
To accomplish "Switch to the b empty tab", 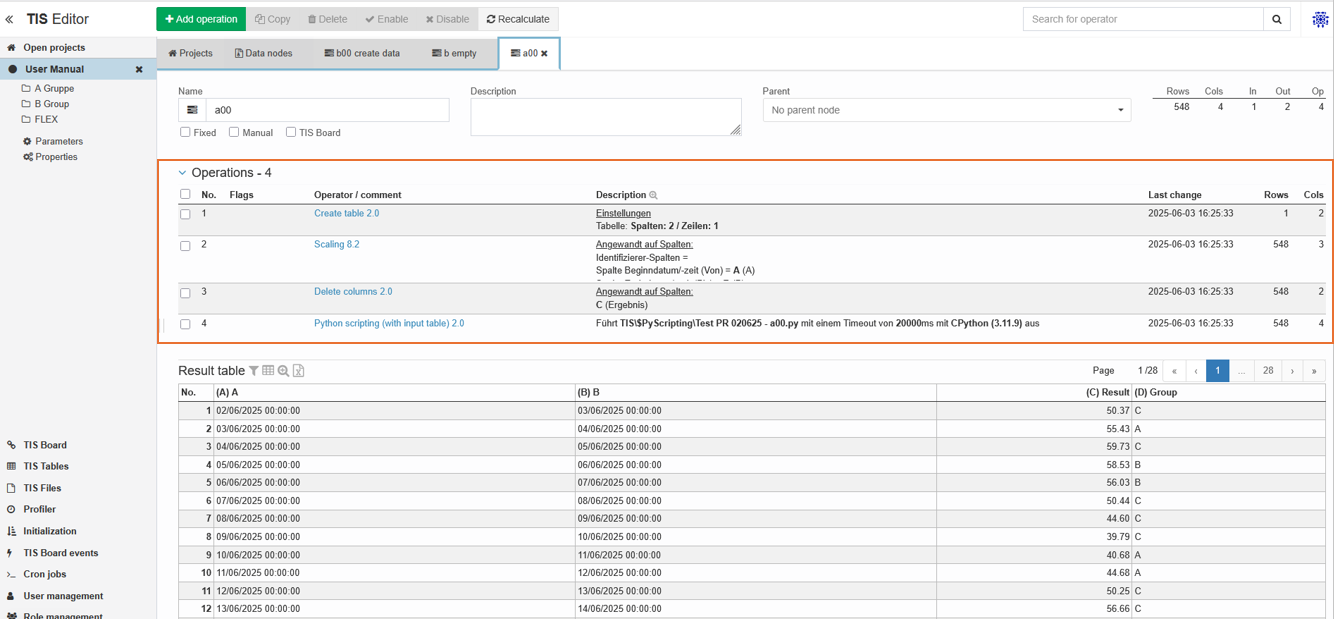I will coord(454,53).
